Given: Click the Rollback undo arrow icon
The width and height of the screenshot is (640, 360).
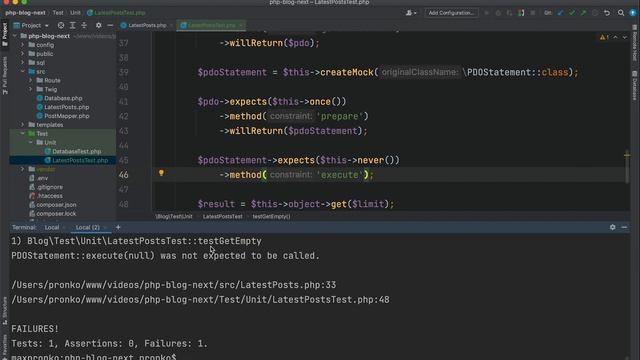Looking at the screenshot, I should 607,13.
